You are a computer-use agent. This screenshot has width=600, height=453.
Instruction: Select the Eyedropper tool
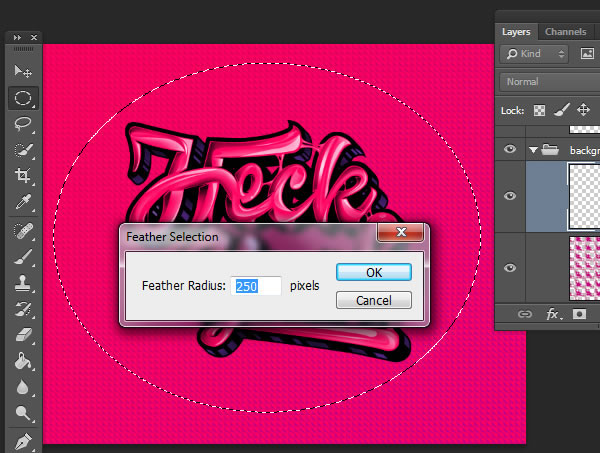[x=23, y=202]
